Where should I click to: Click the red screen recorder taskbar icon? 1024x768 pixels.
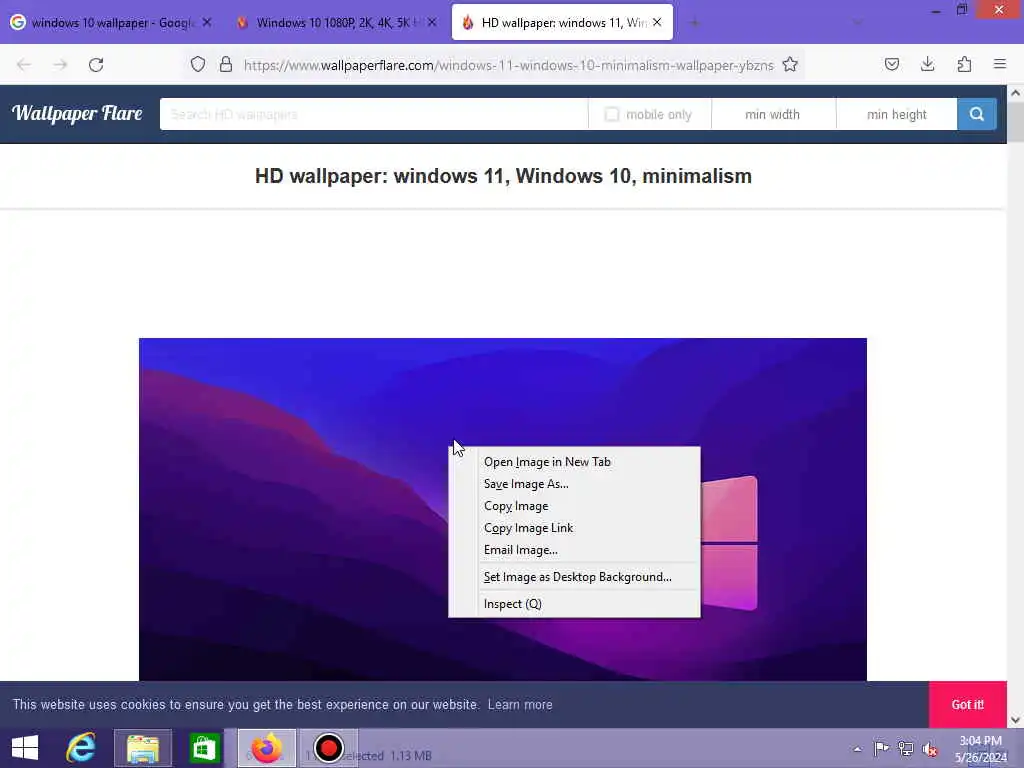[x=328, y=748]
